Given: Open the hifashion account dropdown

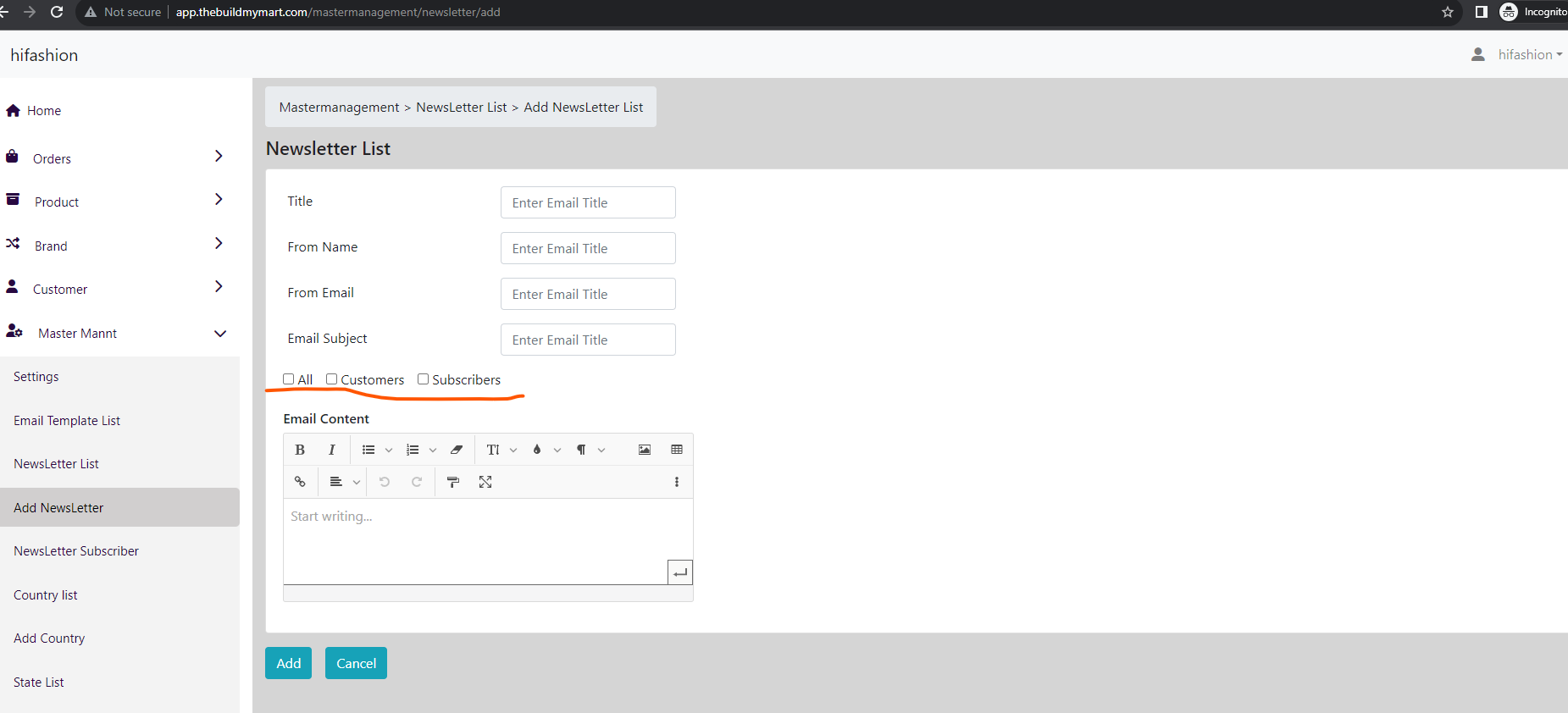Looking at the screenshot, I should point(1530,54).
